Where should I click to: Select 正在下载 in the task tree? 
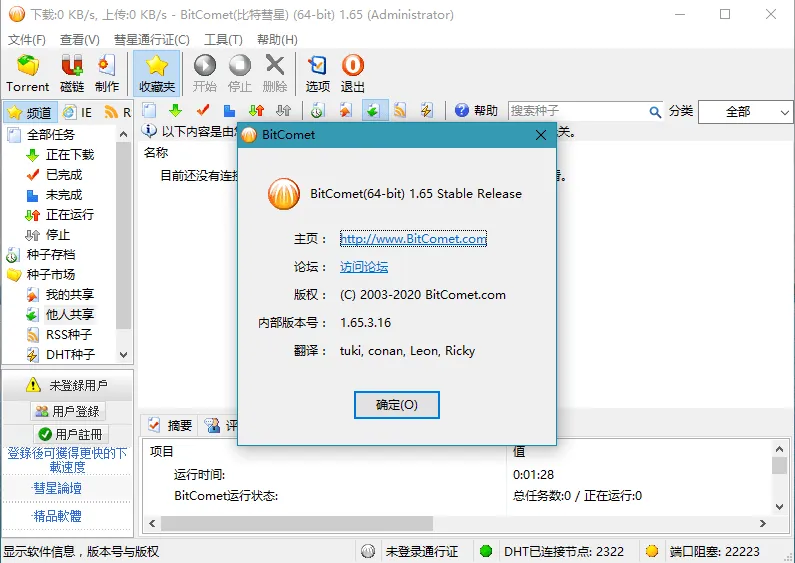(69, 155)
